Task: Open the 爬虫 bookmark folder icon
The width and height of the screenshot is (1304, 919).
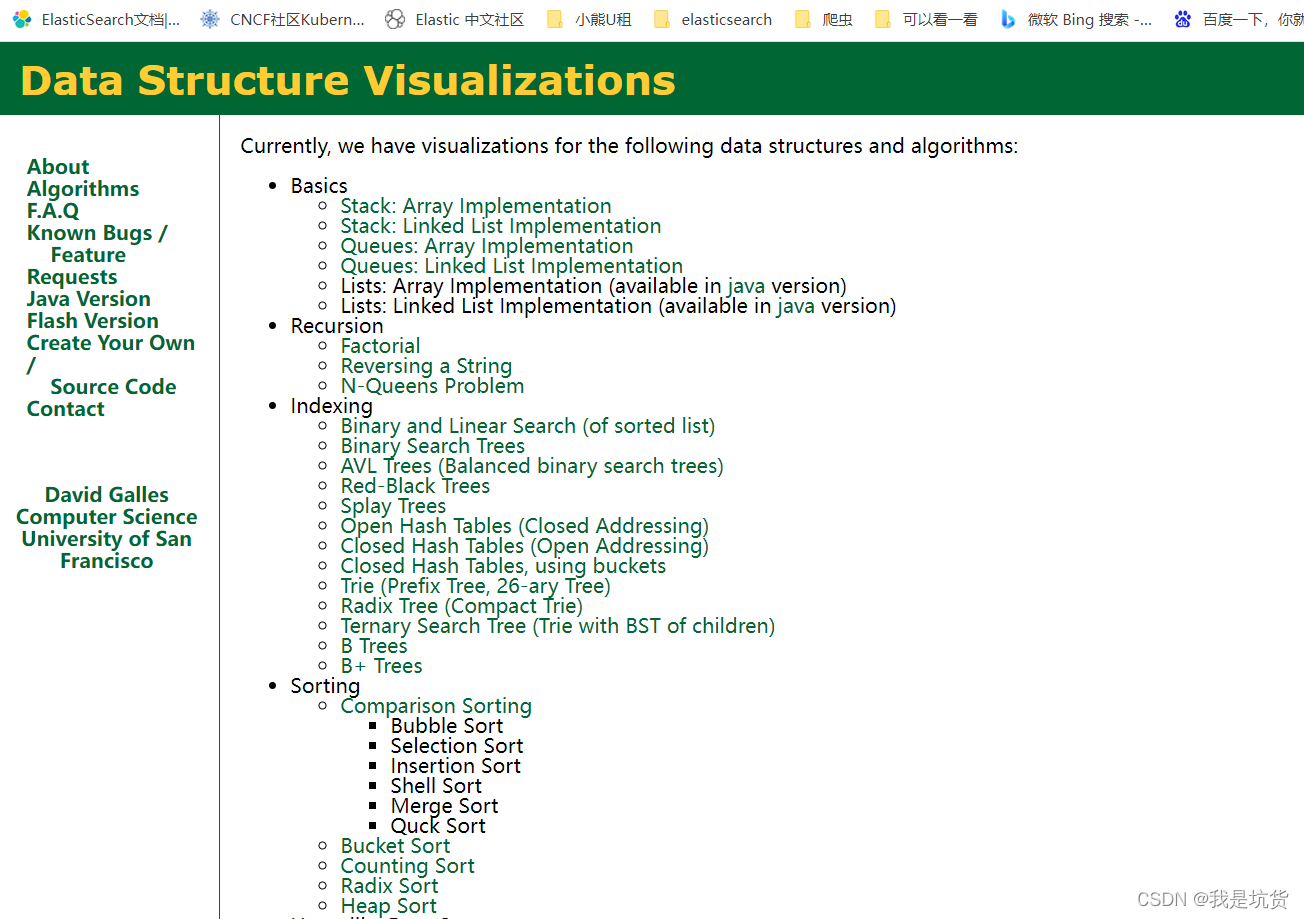Action: (802, 19)
